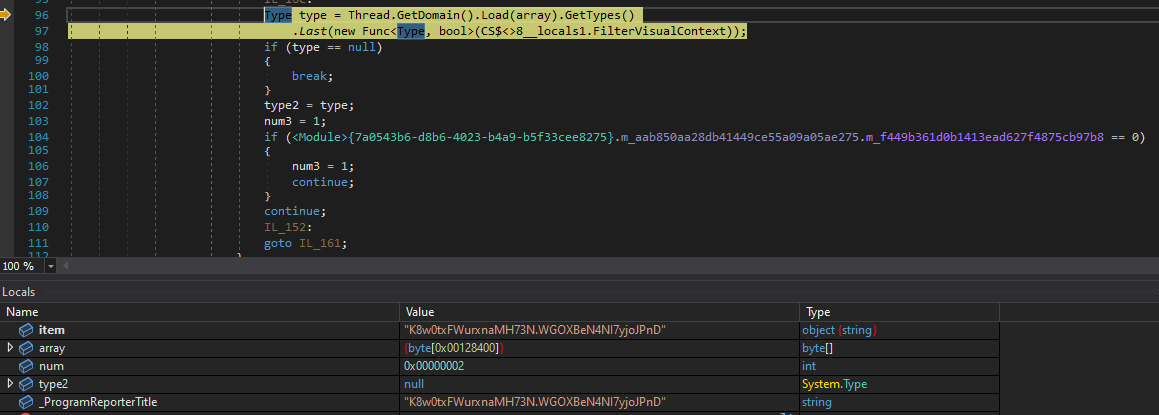The width and height of the screenshot is (1159, 415).
Task: Click the cube icon beside the array variable
Action: pyautogui.click(x=26, y=348)
